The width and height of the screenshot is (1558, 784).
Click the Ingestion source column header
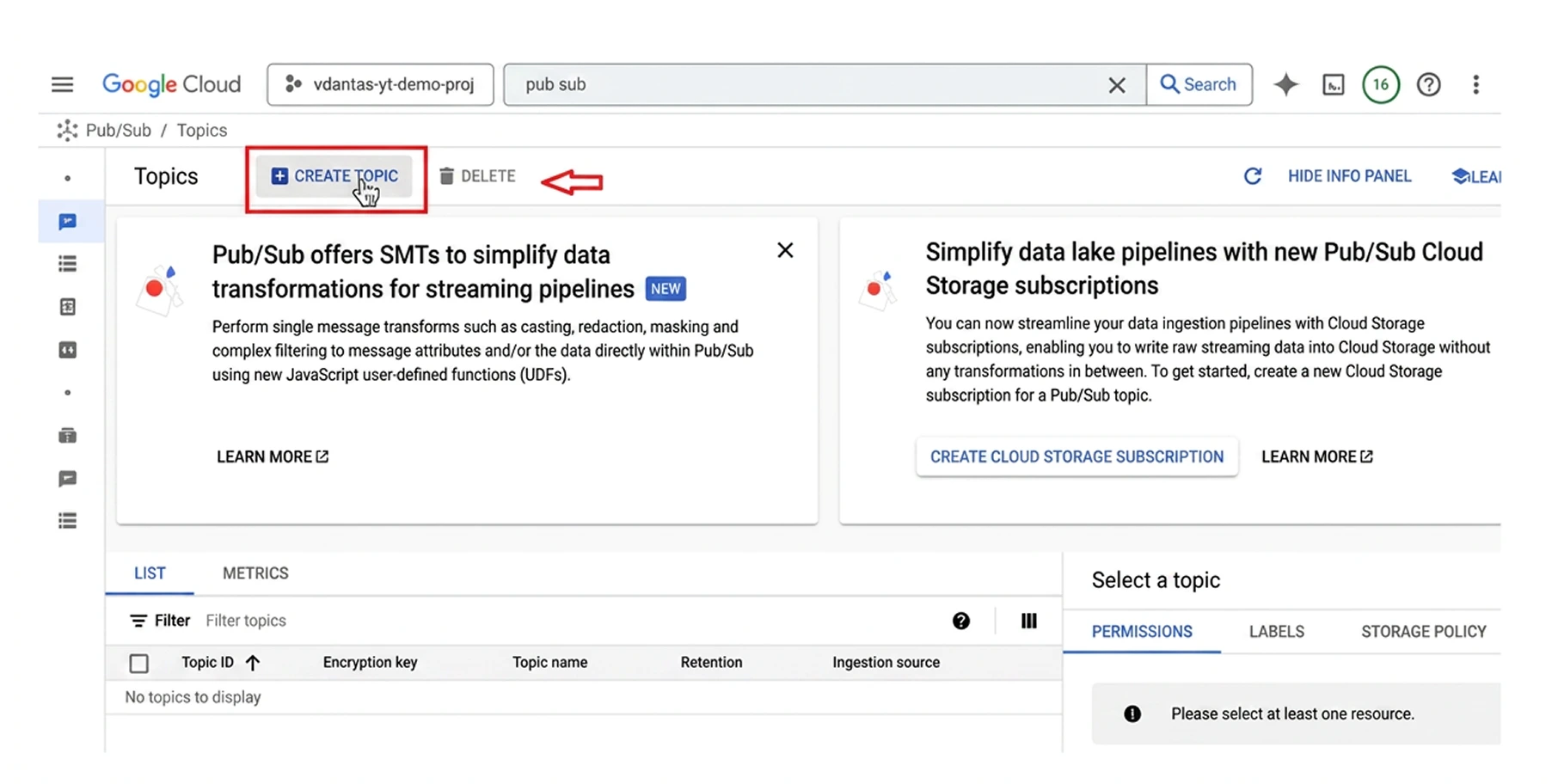coord(886,662)
